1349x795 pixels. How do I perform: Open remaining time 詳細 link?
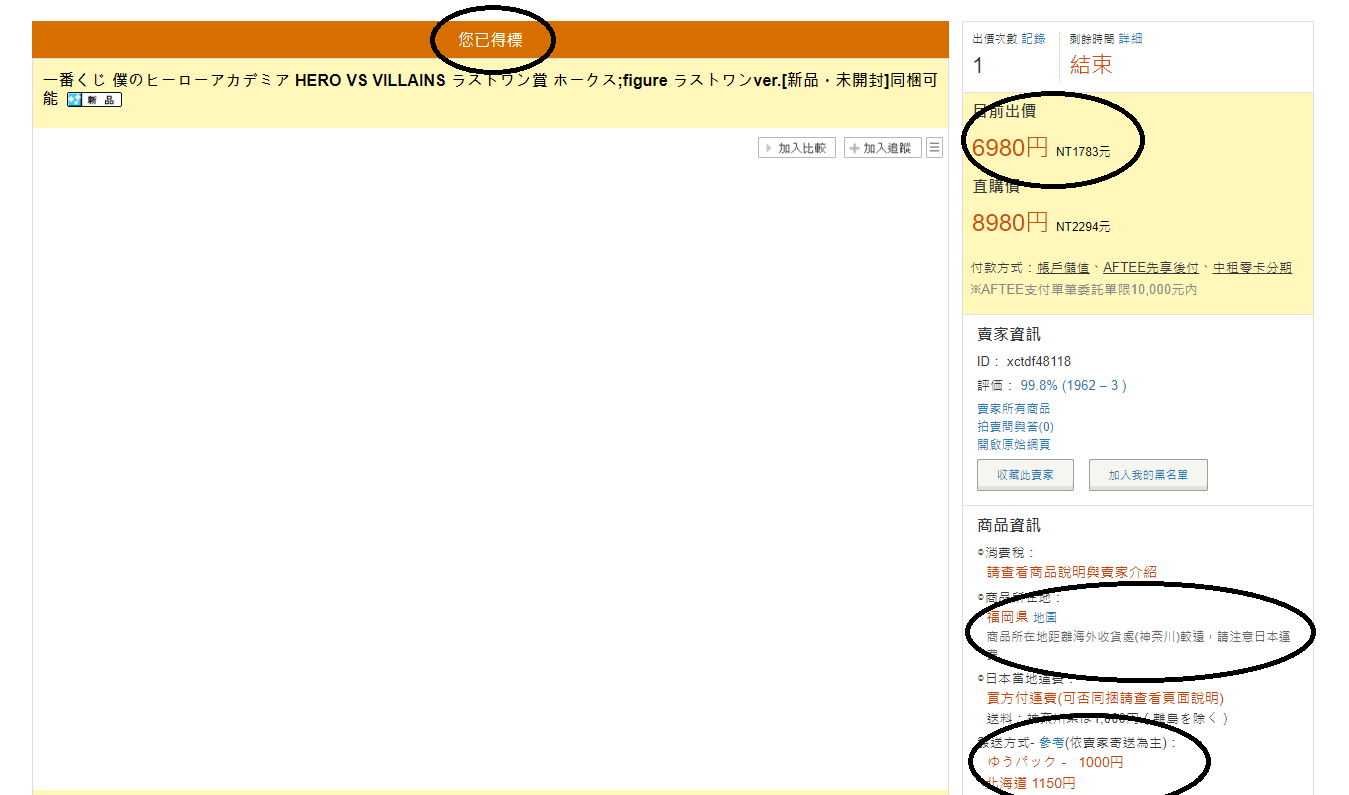pyautogui.click(x=1130, y=39)
